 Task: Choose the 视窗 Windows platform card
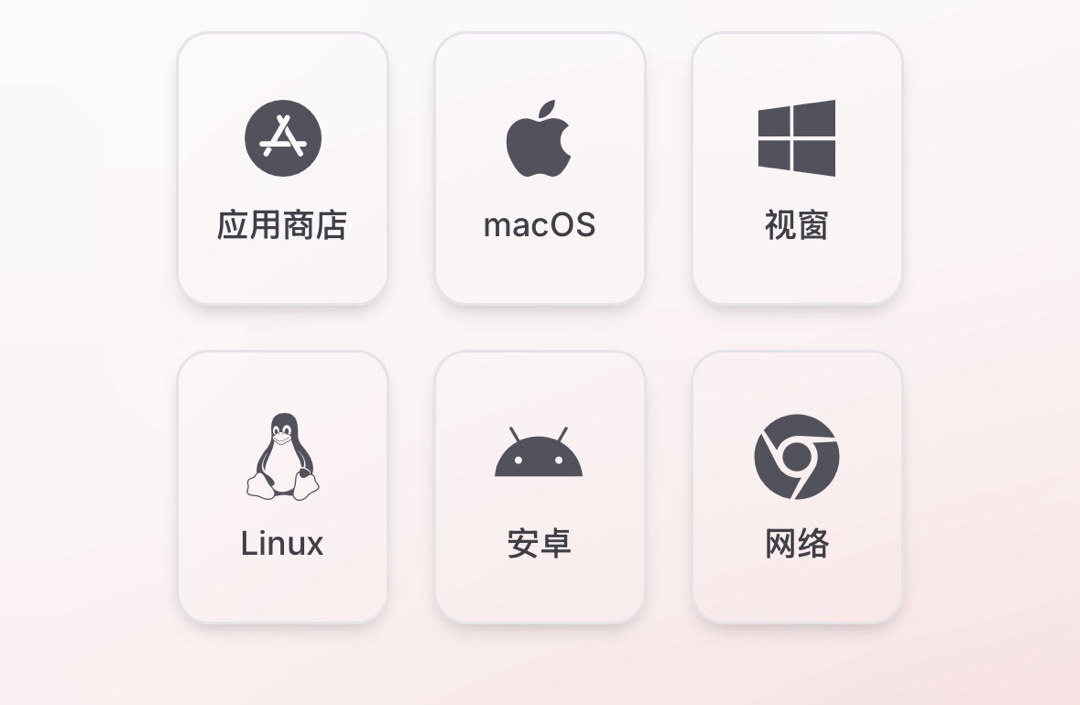point(797,168)
